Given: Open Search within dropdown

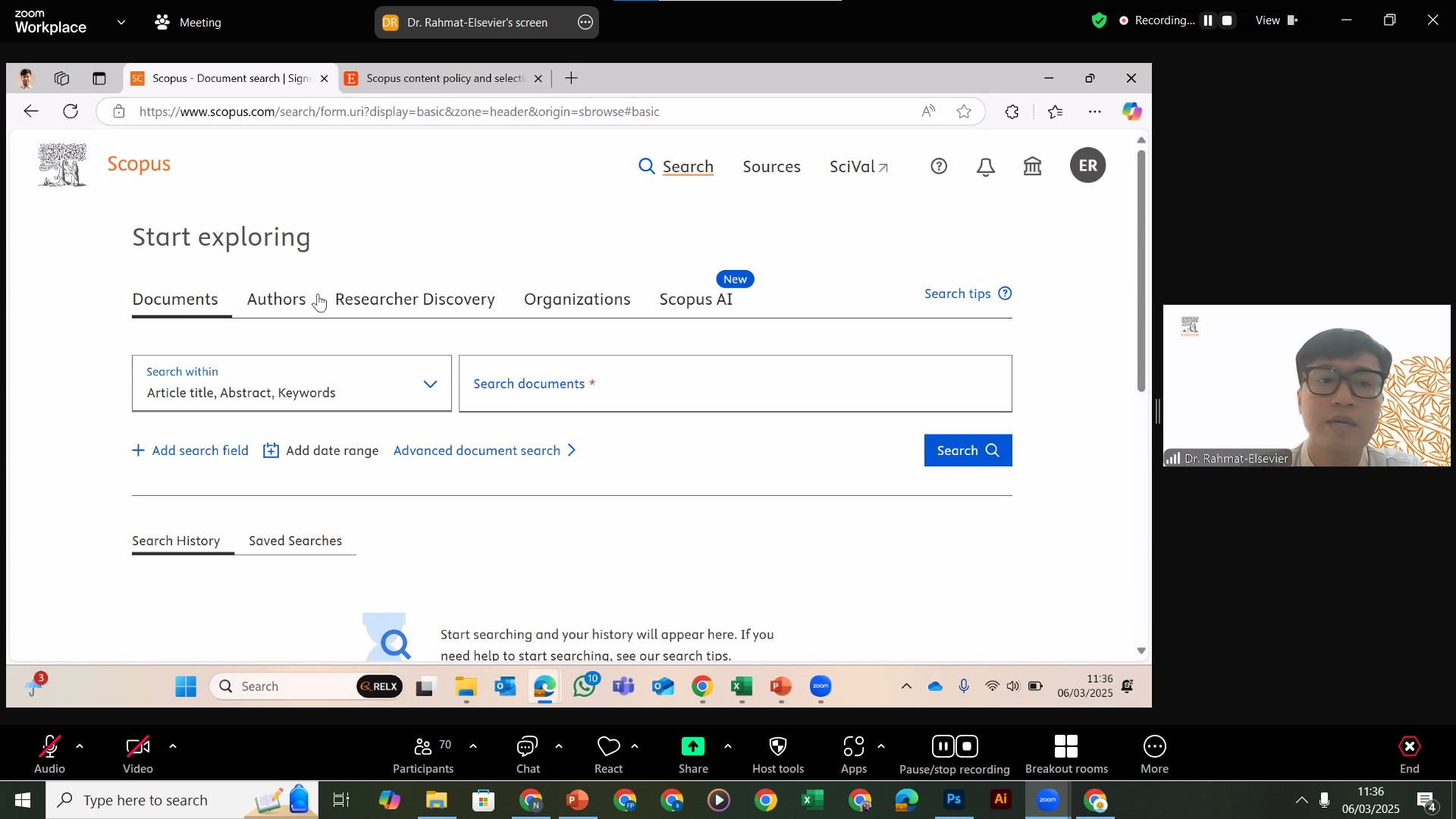Looking at the screenshot, I should pos(292,384).
